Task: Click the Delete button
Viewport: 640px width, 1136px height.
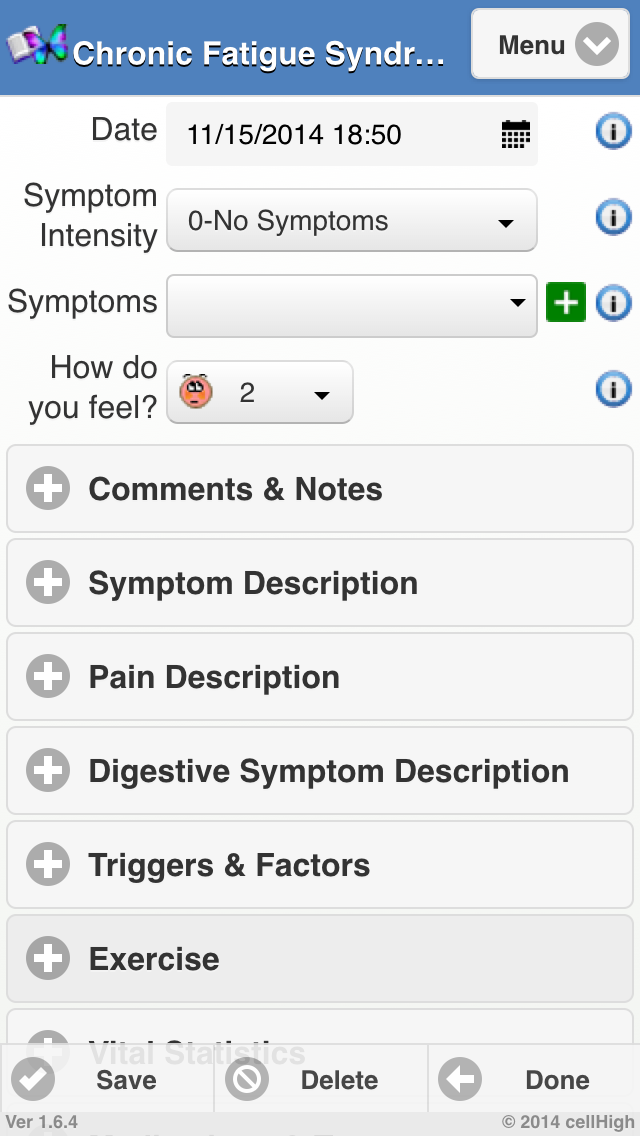Action: point(320,1080)
